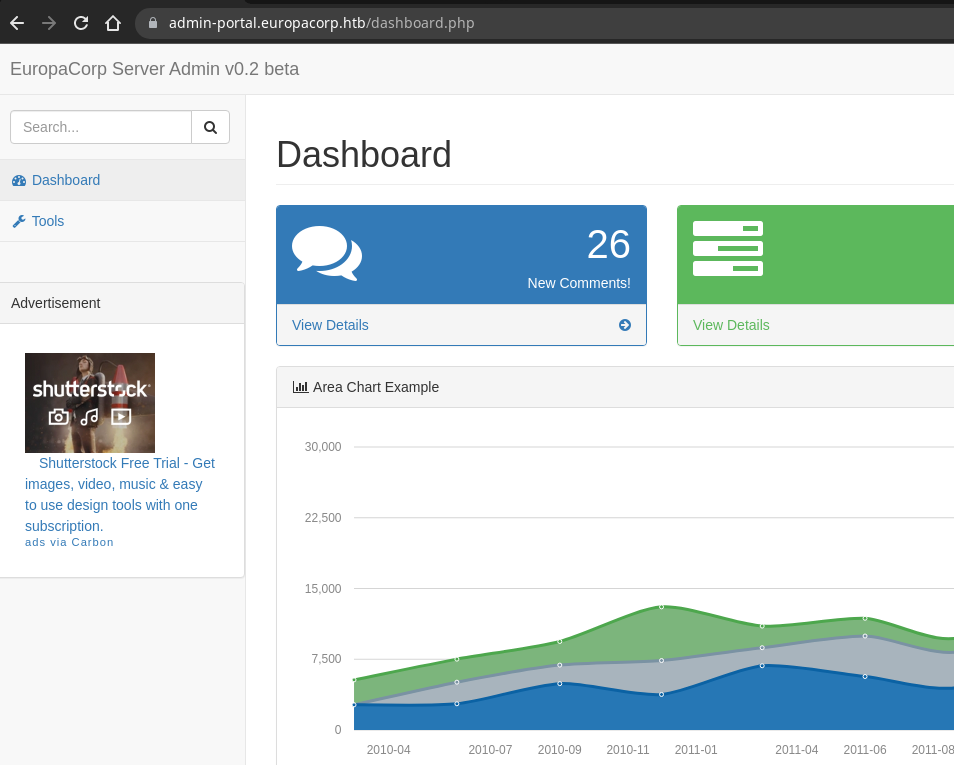Click the padlock site security icon

pos(153,22)
